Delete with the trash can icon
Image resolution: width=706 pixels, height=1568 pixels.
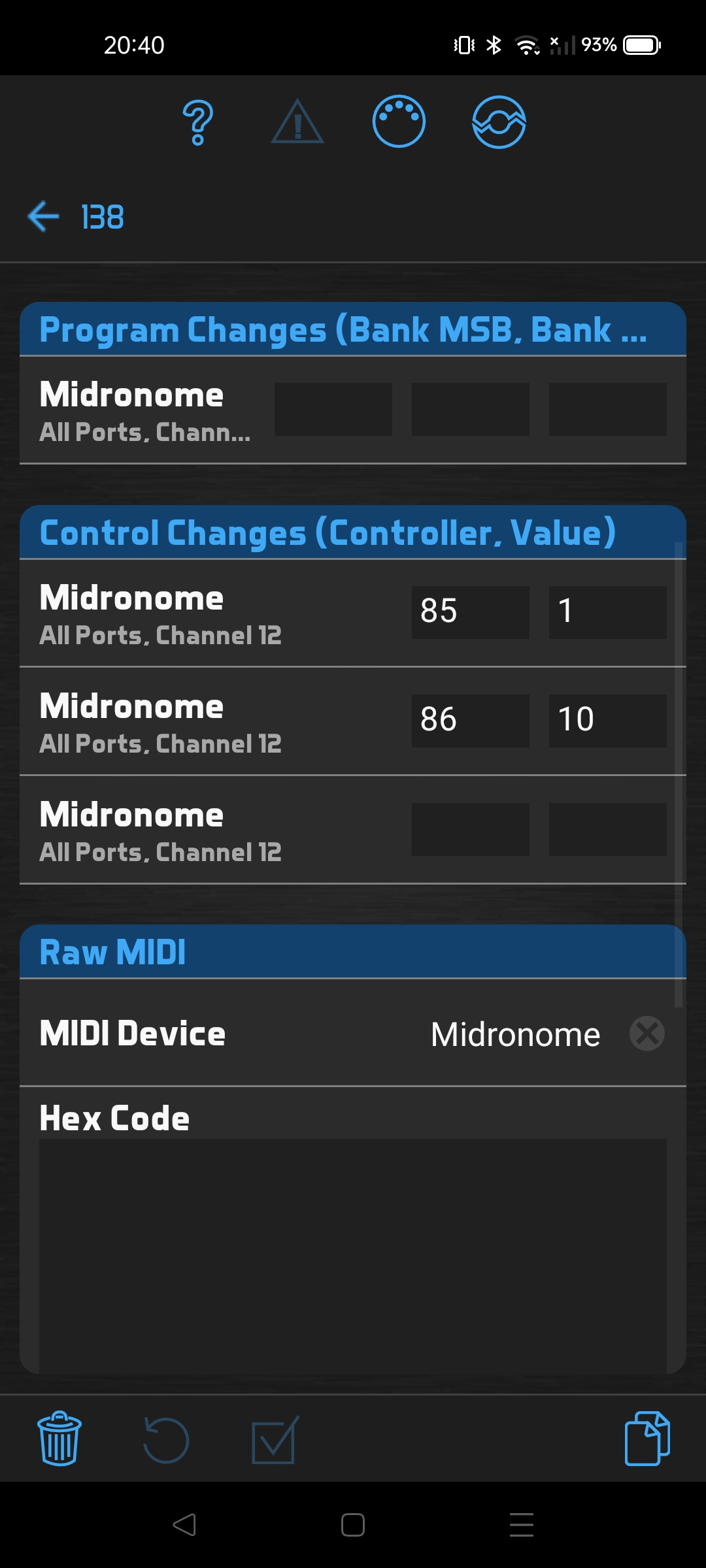[x=59, y=1439]
